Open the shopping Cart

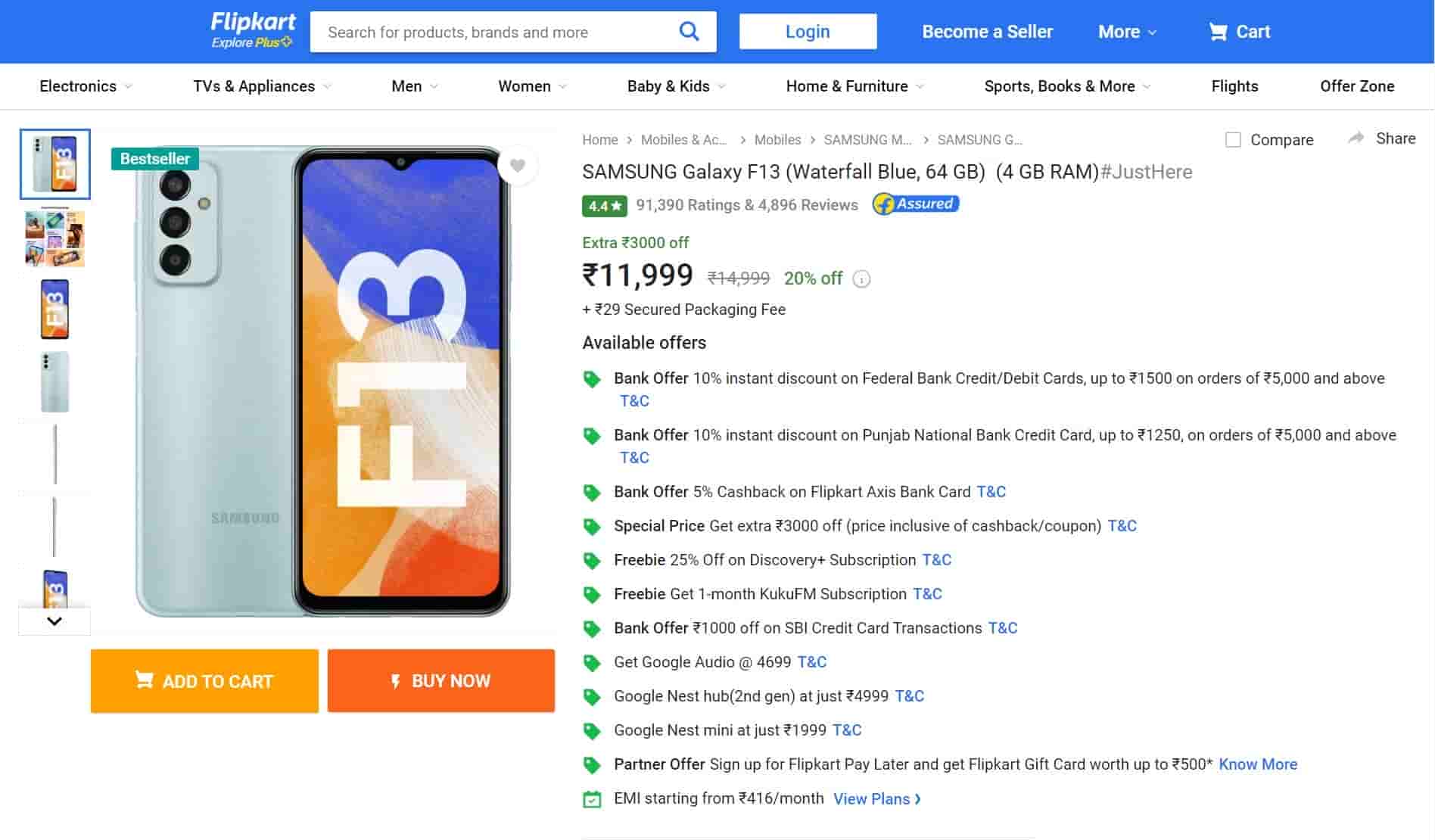[1238, 32]
